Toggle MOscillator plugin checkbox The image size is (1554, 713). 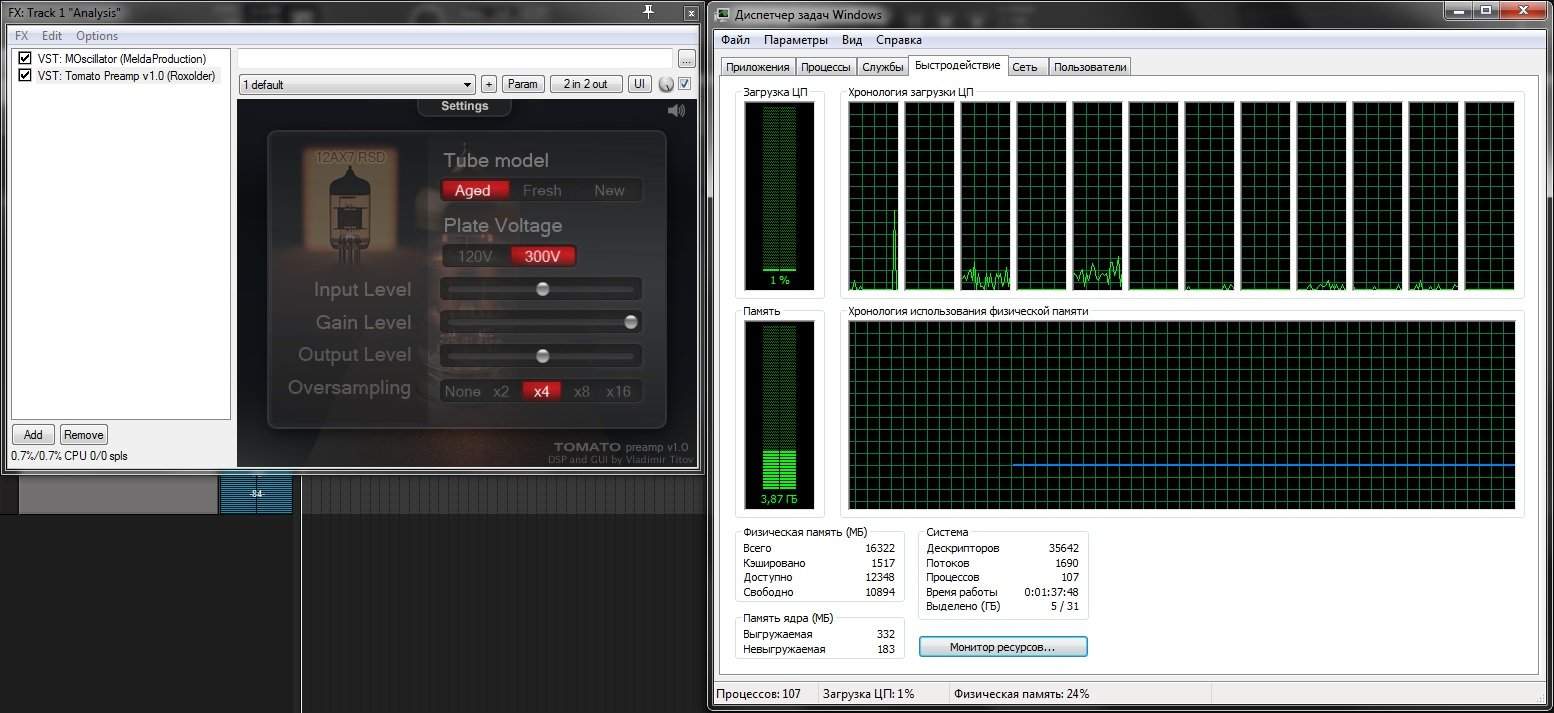click(25, 59)
